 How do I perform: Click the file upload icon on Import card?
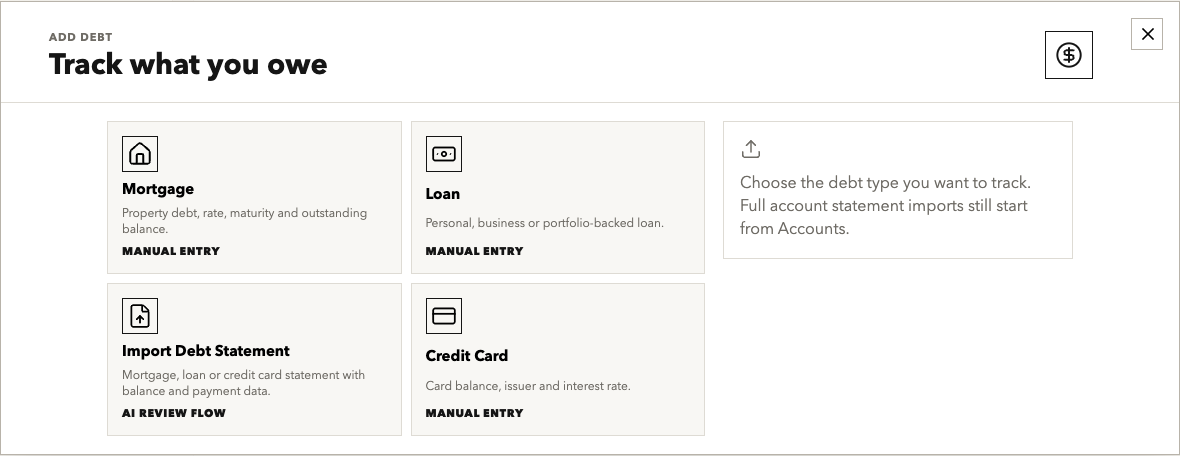pos(140,315)
